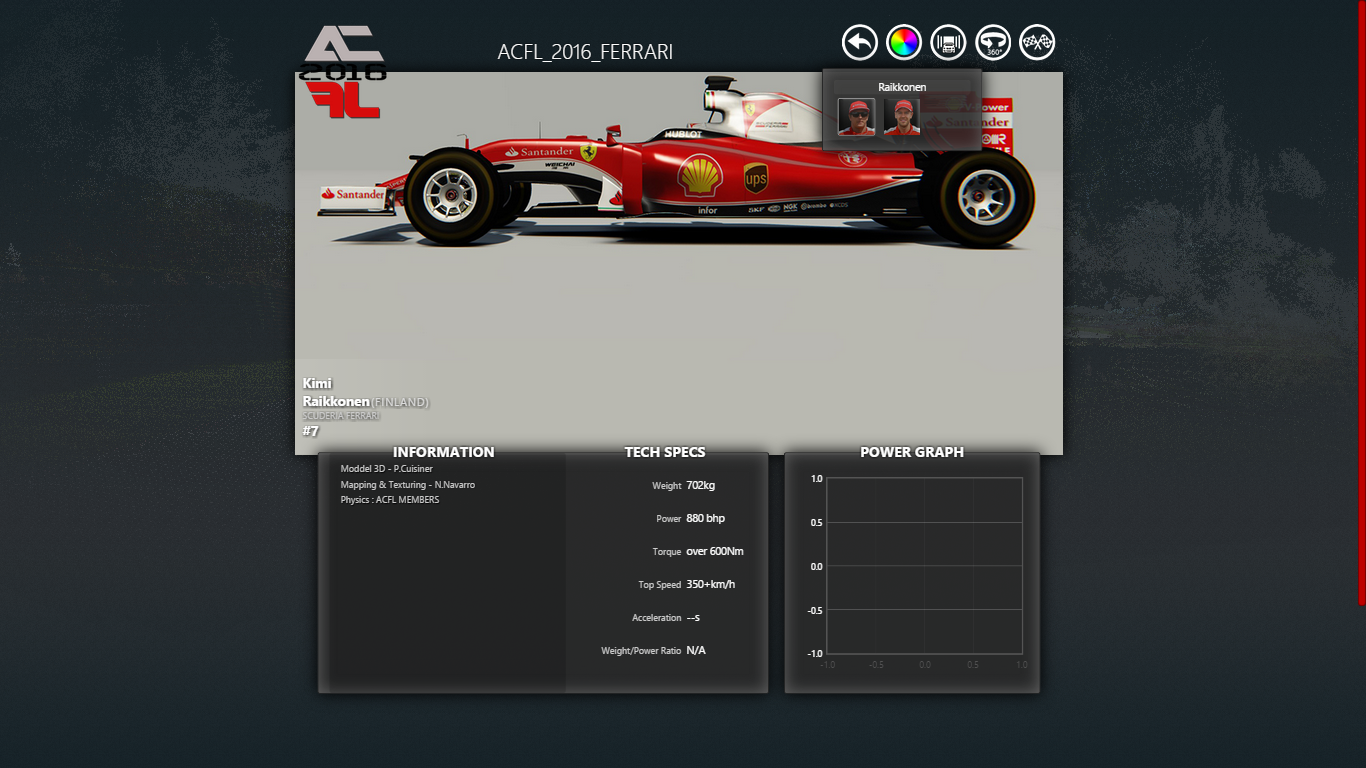Click the N/A weight/power ratio value
The image size is (1366, 768).
696,650
